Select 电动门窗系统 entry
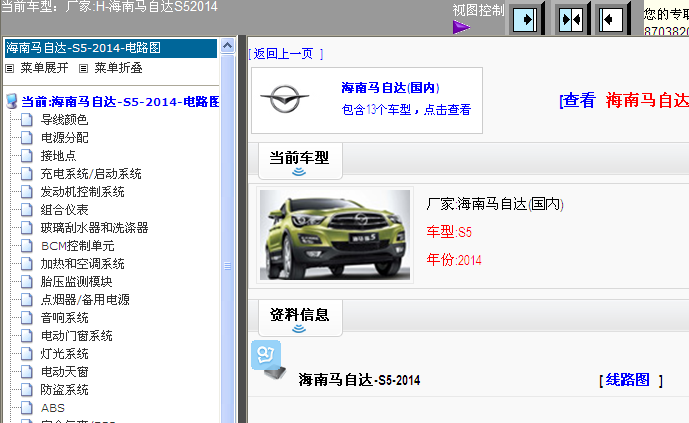The image size is (689, 423). [76, 336]
